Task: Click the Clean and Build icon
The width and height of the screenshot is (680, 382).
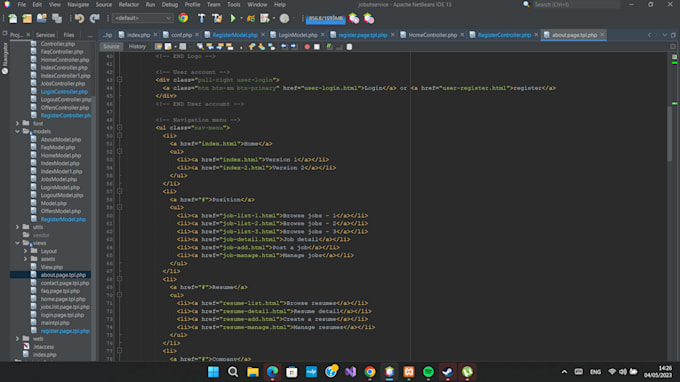Action: pos(217,18)
